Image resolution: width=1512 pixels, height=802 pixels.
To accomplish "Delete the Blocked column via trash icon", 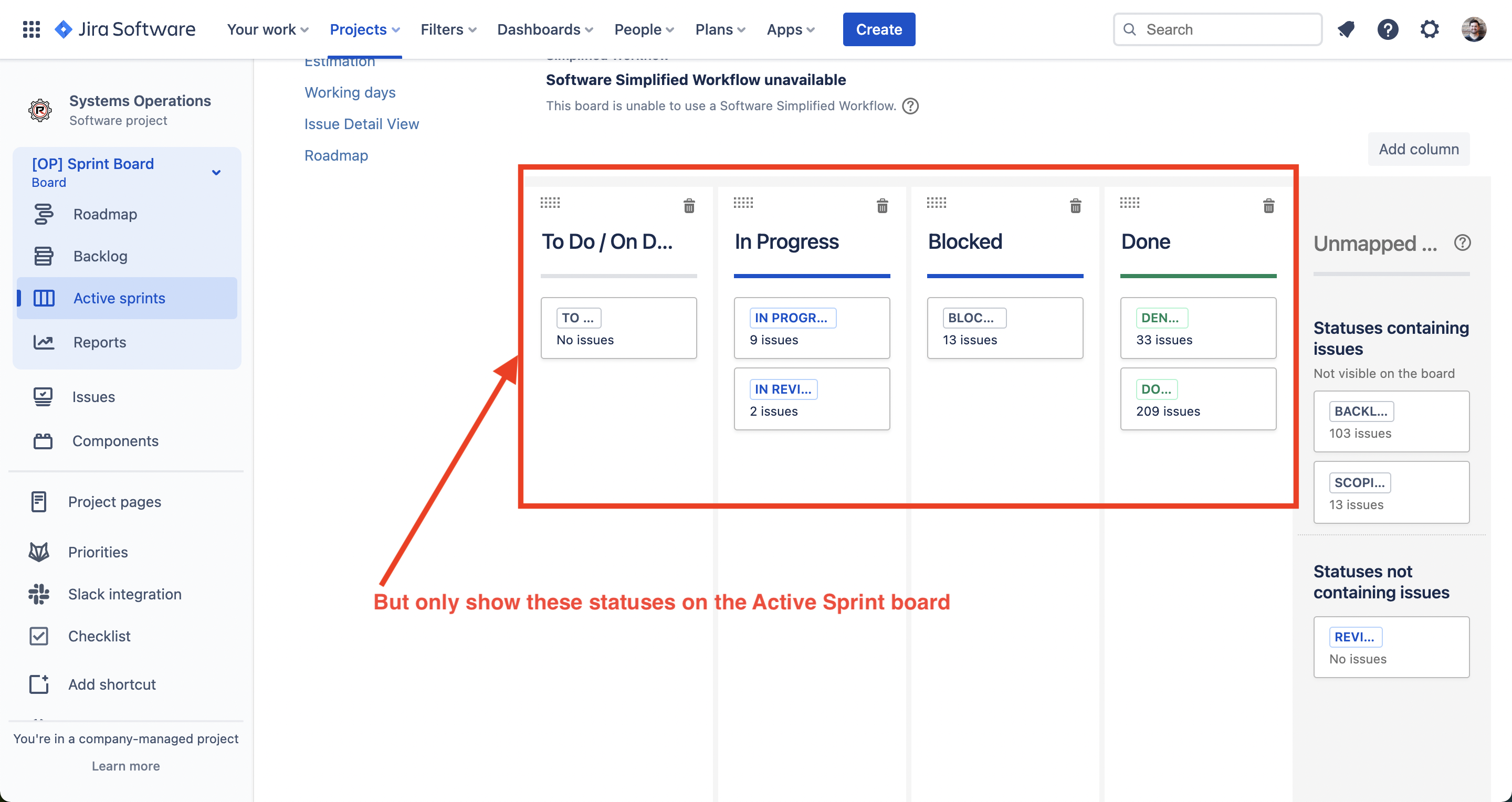I will point(1075,206).
